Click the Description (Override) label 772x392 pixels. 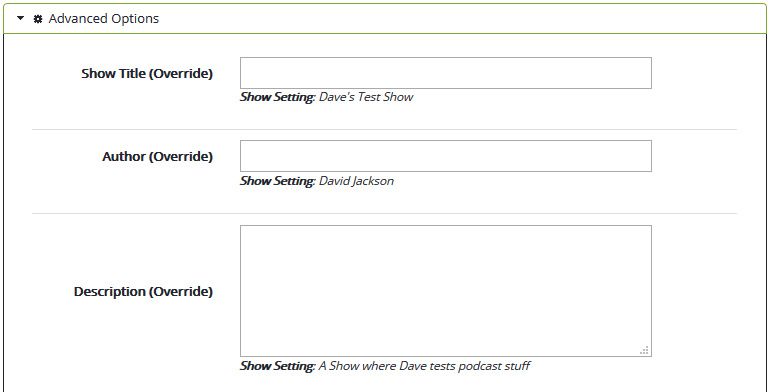(x=143, y=292)
